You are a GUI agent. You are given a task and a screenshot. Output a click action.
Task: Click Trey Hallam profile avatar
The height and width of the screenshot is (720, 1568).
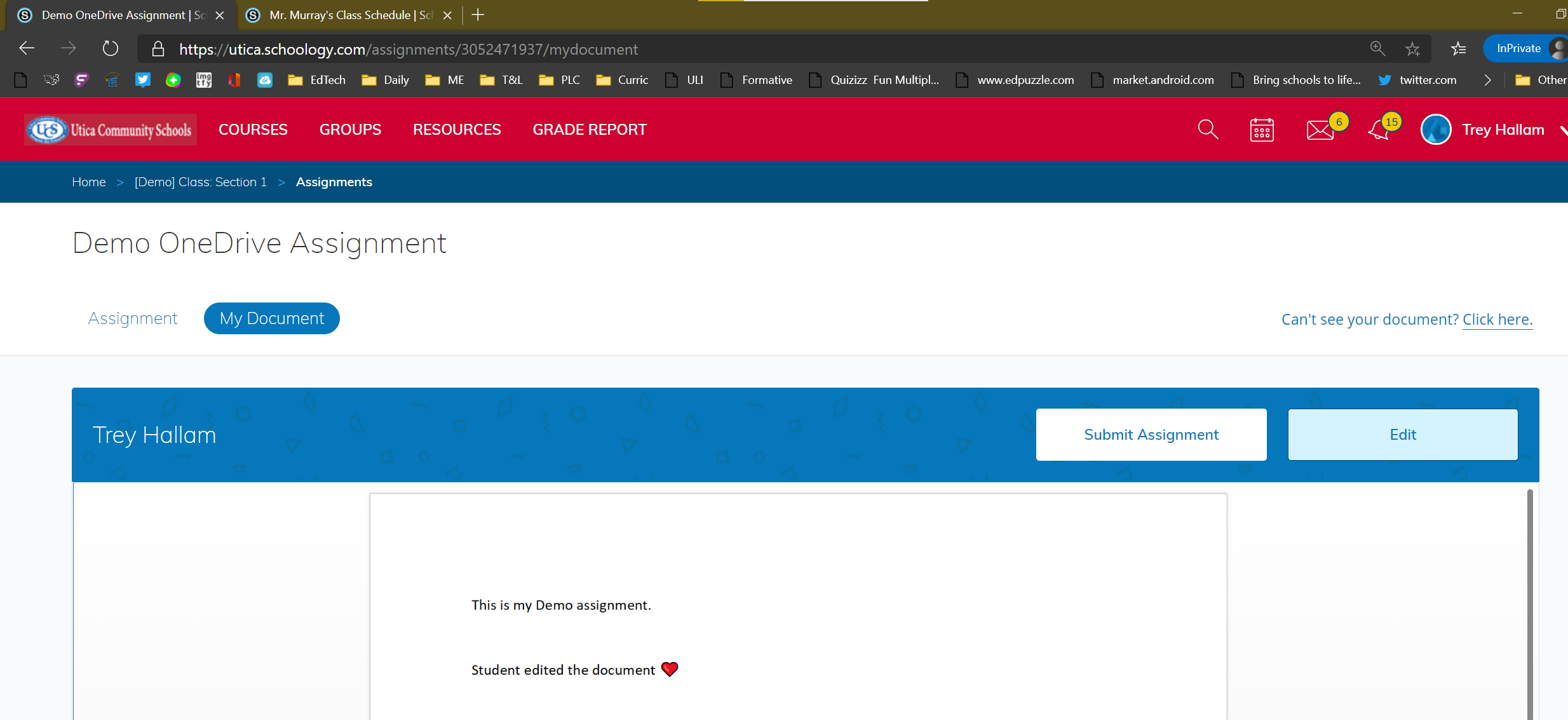[x=1436, y=130]
